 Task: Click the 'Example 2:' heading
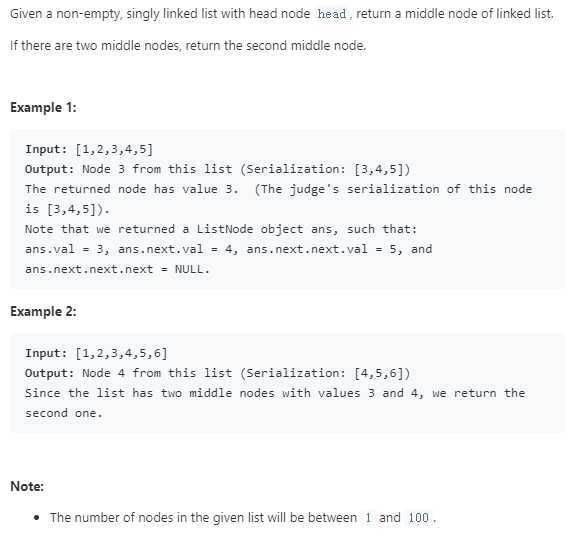pyautogui.click(x=43, y=312)
